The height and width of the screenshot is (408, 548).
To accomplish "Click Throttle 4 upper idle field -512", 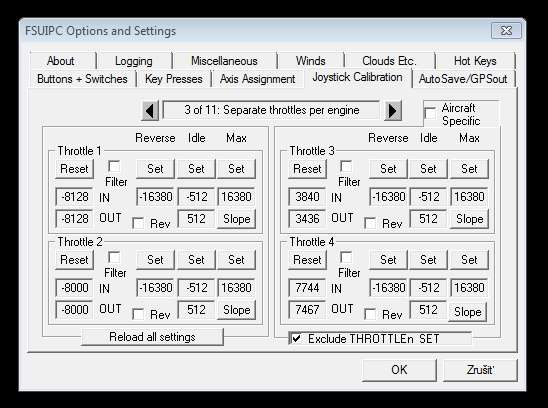I will [x=428, y=288].
